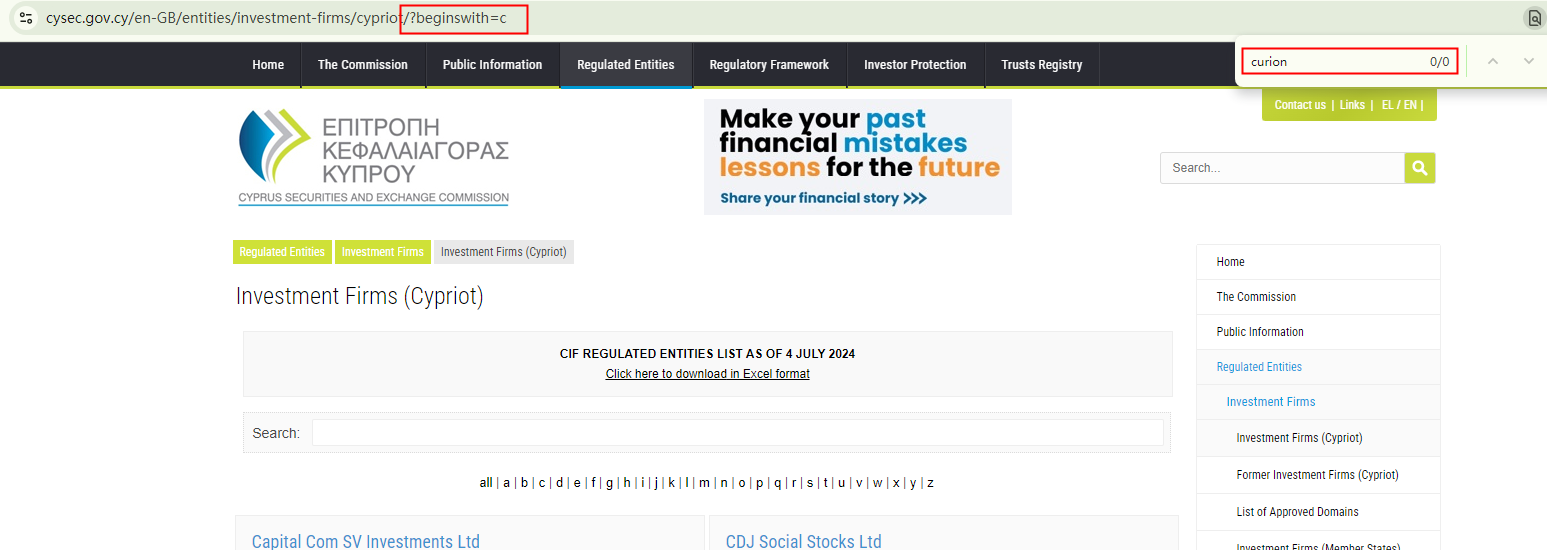Open the Home navigation menu
The image size is (1547, 550).
click(268, 65)
